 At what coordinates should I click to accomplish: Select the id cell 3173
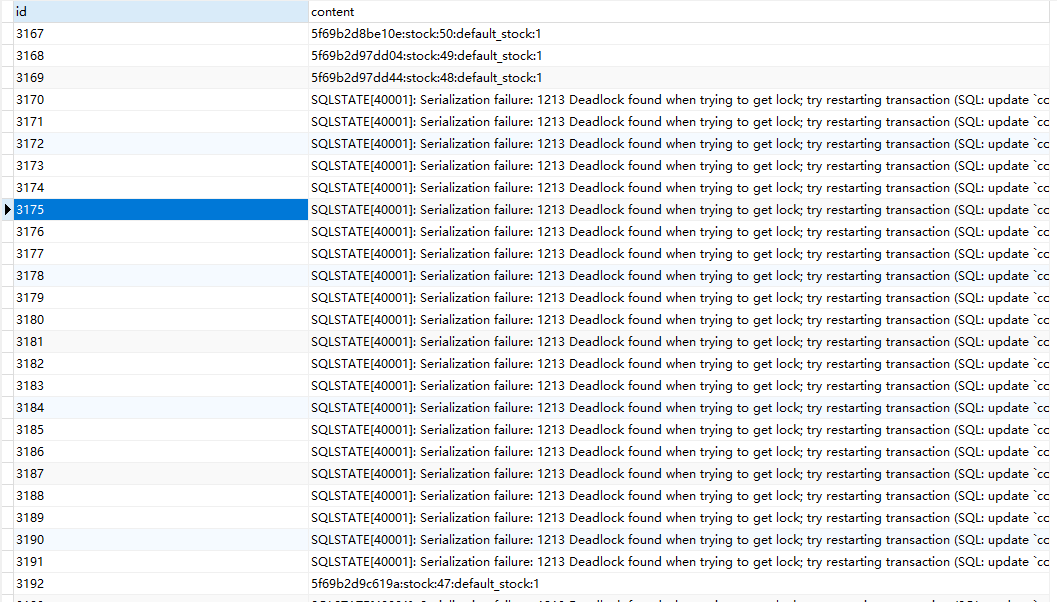pyautogui.click(x=160, y=166)
